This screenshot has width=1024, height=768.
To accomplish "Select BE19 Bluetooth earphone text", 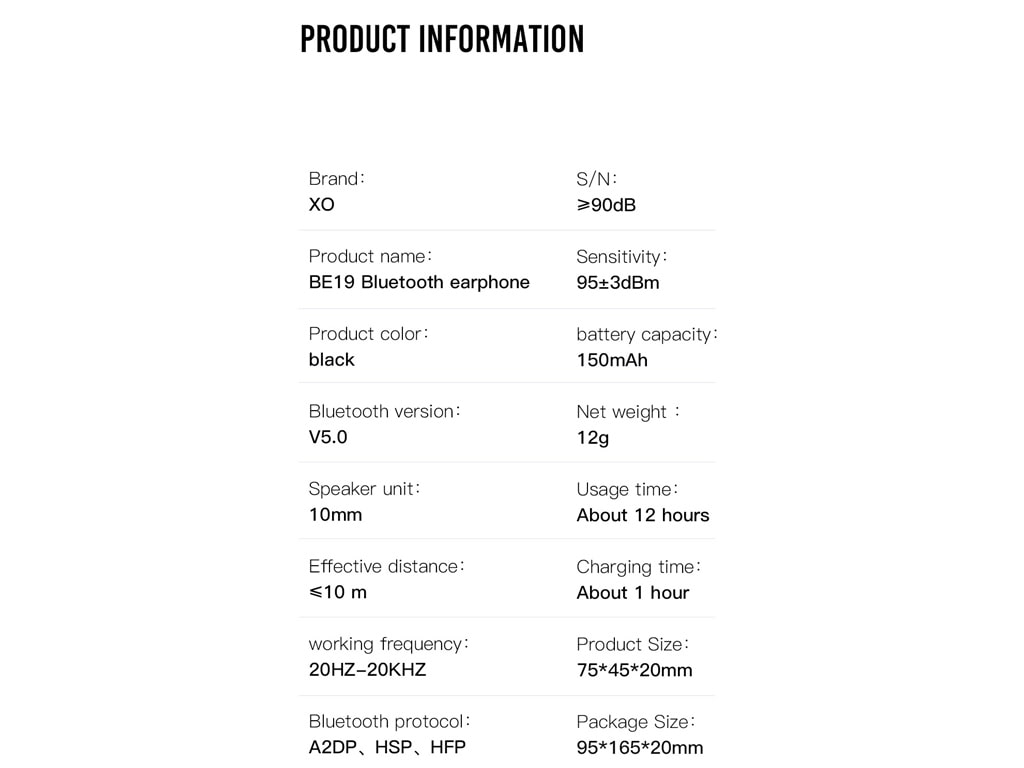I will [419, 282].
